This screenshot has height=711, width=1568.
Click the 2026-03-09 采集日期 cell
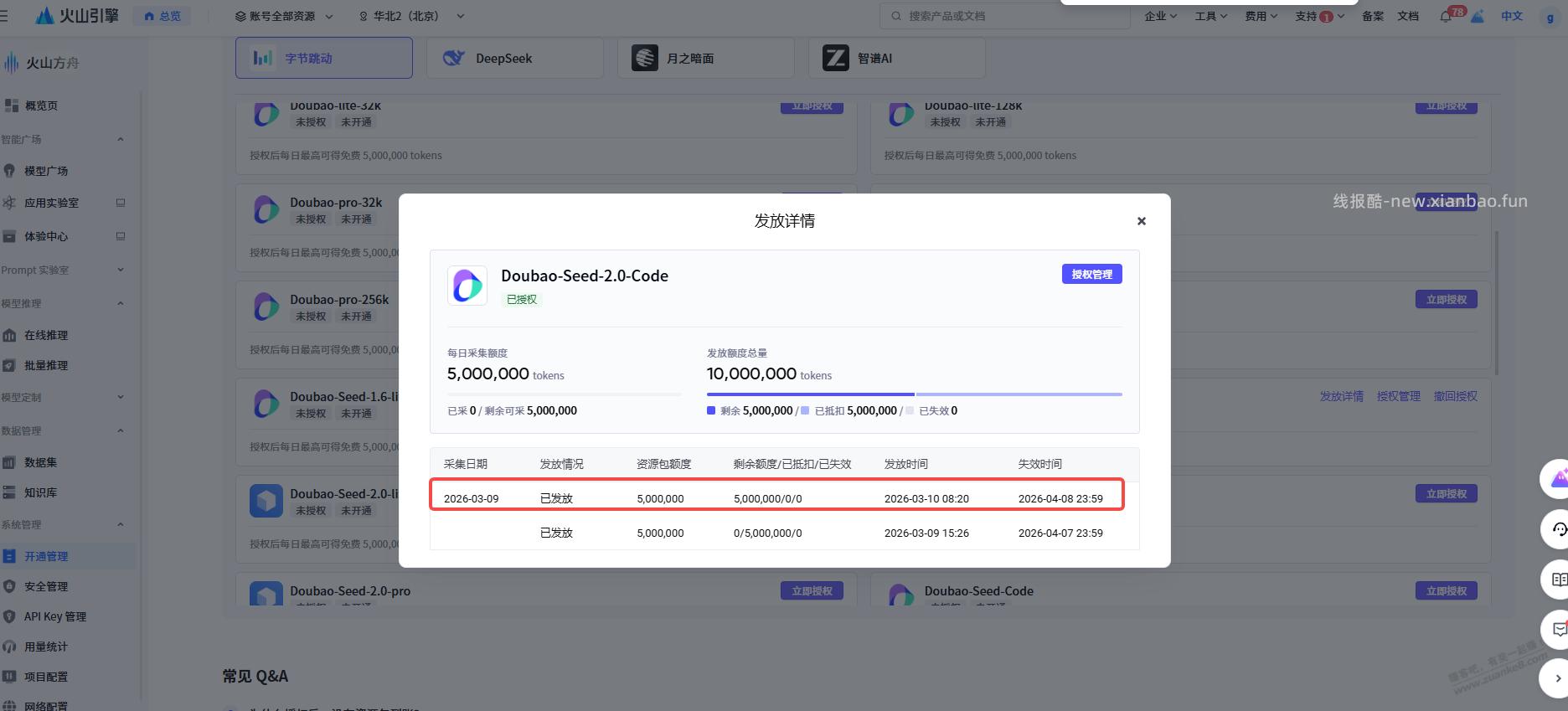pyautogui.click(x=471, y=498)
